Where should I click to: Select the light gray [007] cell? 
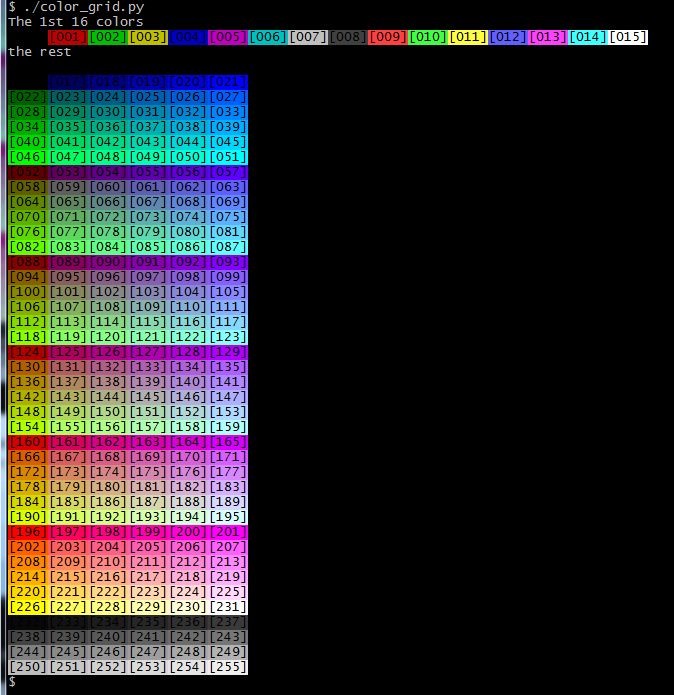pyautogui.click(x=308, y=37)
